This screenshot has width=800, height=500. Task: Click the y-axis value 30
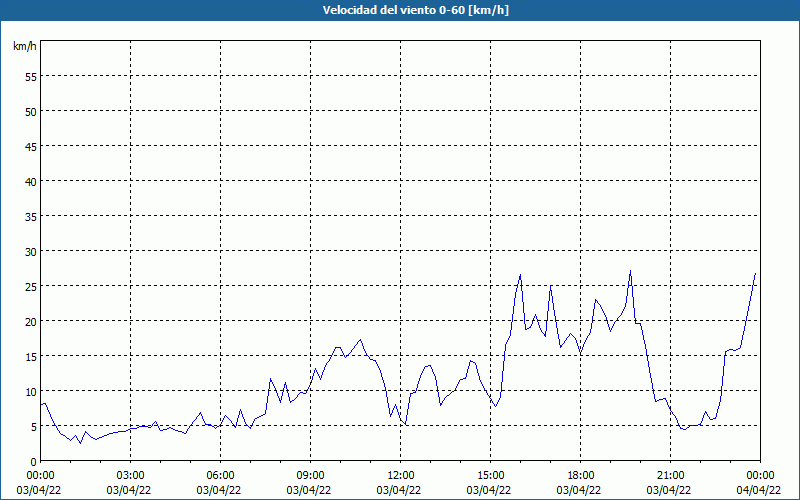31,252
